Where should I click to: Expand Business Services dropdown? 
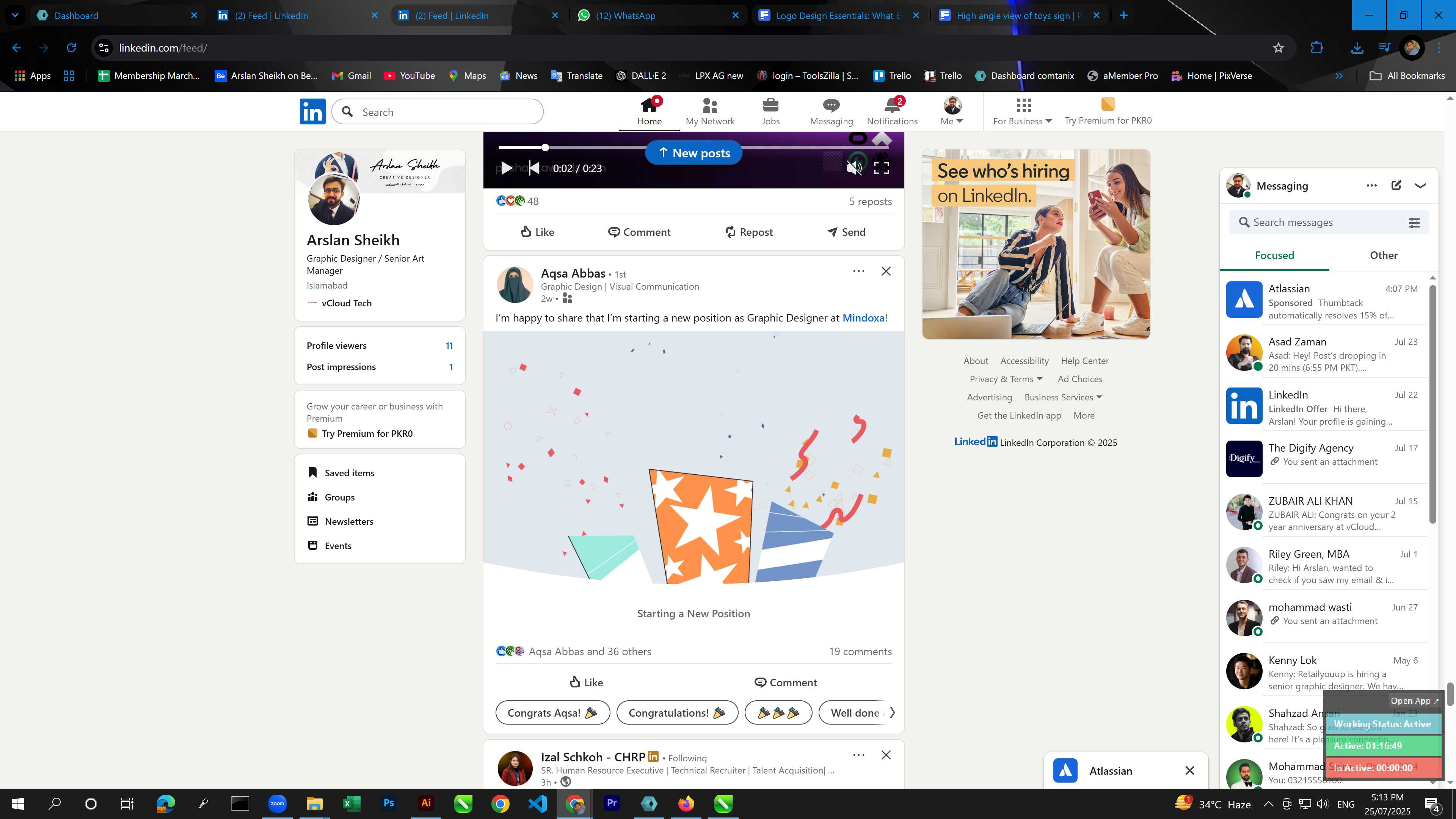(x=1062, y=397)
